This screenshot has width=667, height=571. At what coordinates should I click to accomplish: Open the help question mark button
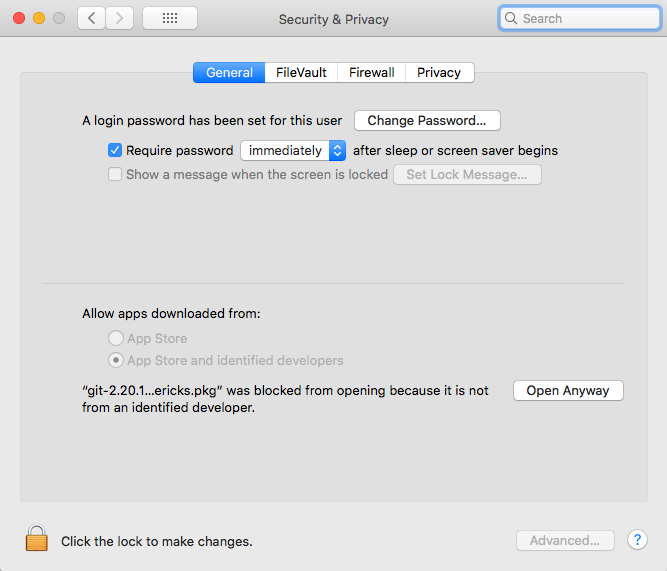tap(637, 540)
